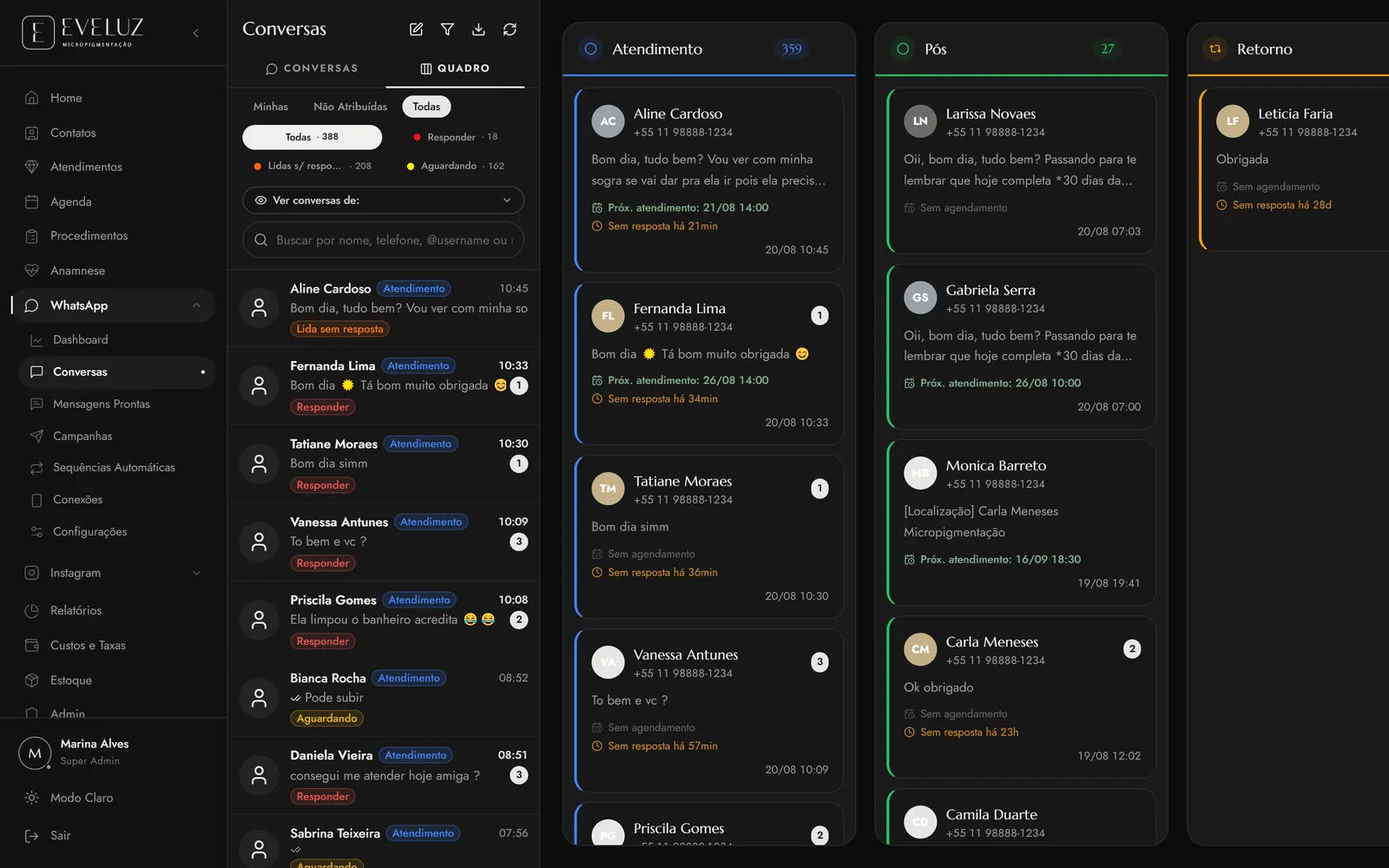
Task: Filter by Aguardando 162 status
Action: click(456, 166)
